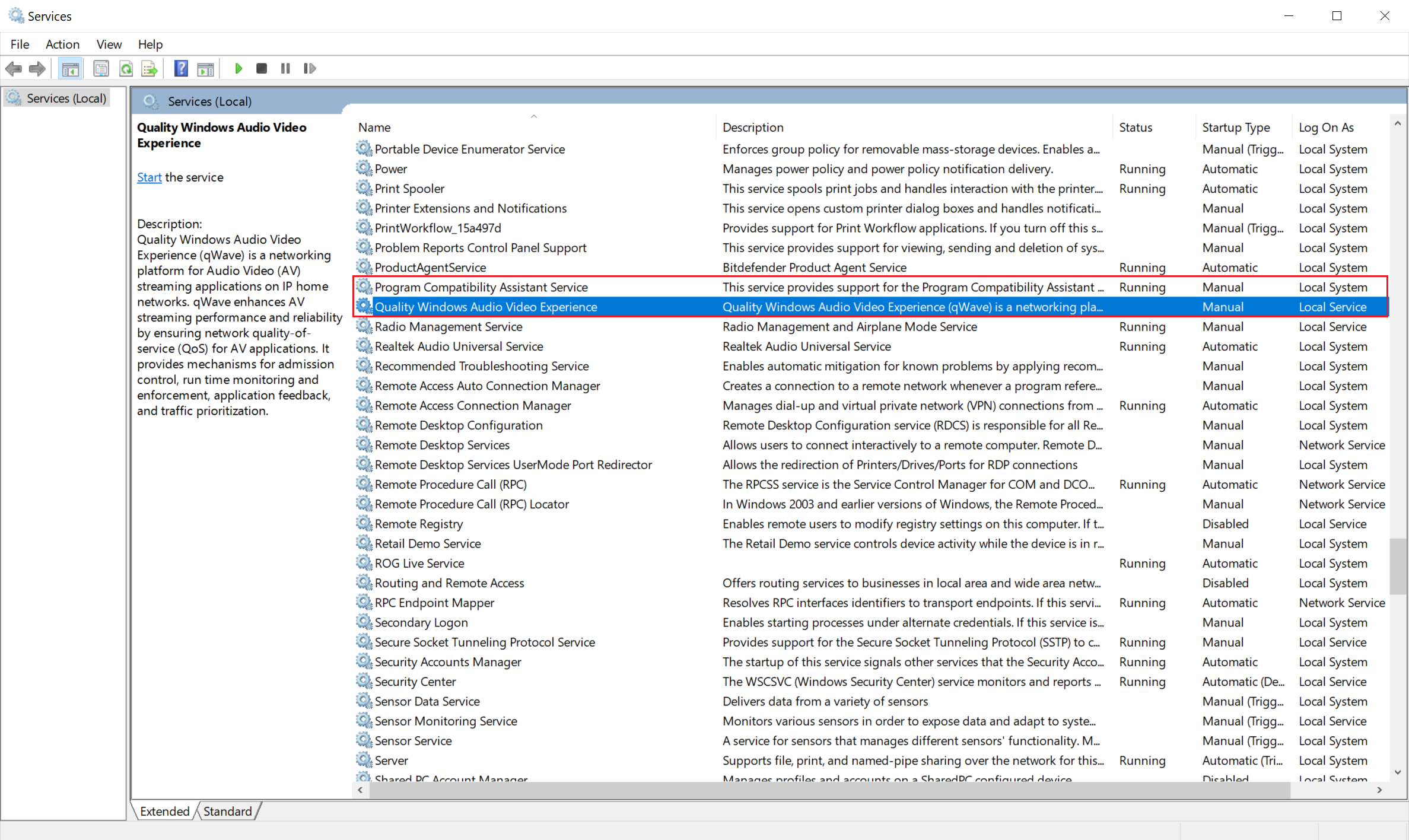This screenshot has height=840, width=1409.
Task: Select Quality Windows Audio Video Experience row
Action: coord(871,307)
